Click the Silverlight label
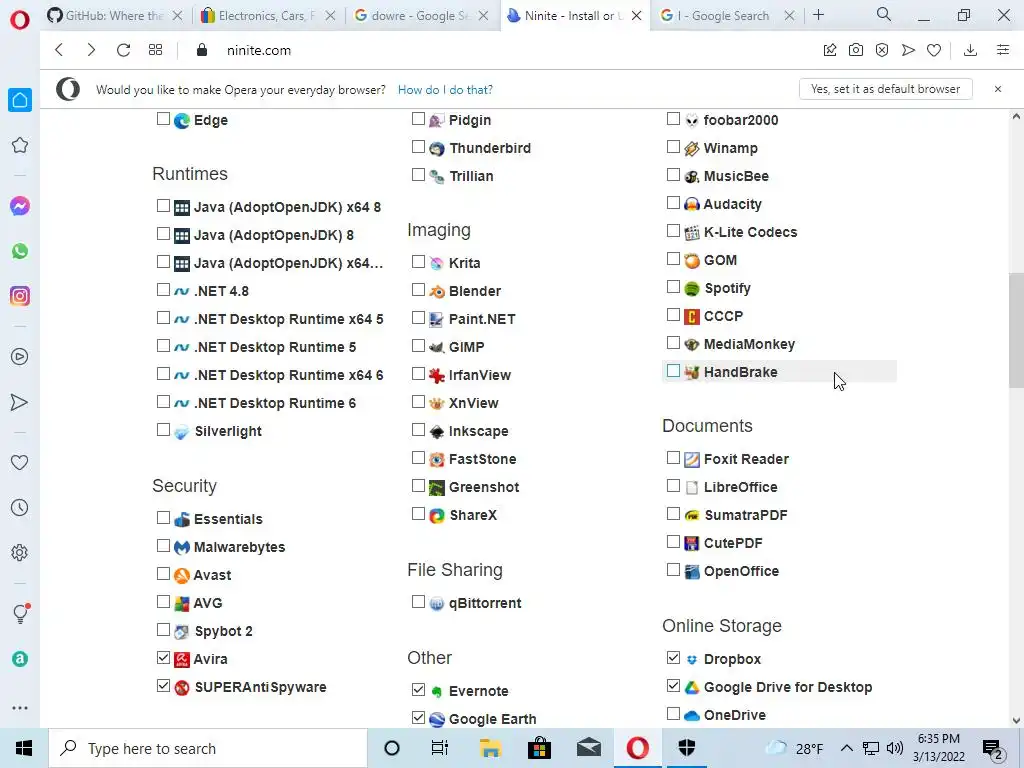Image resolution: width=1024 pixels, height=768 pixels. 228,431
